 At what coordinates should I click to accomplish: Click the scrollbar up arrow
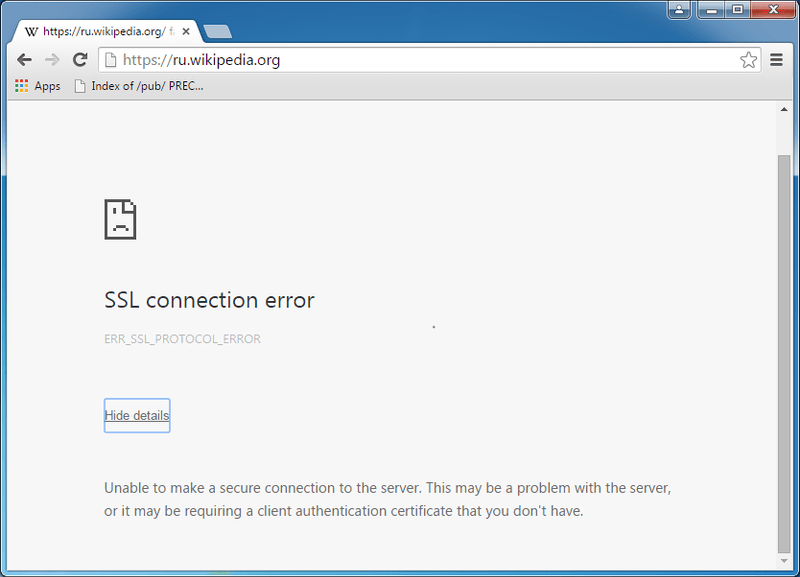click(x=784, y=109)
